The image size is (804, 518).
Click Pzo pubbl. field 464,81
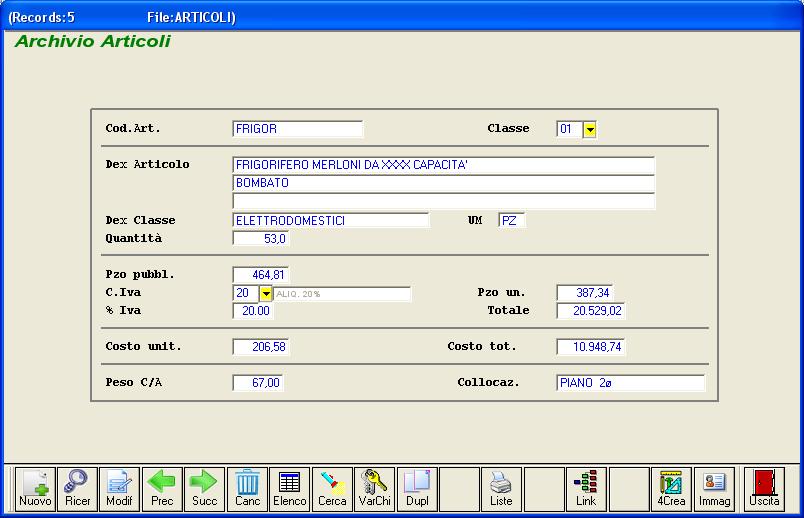[x=261, y=274]
